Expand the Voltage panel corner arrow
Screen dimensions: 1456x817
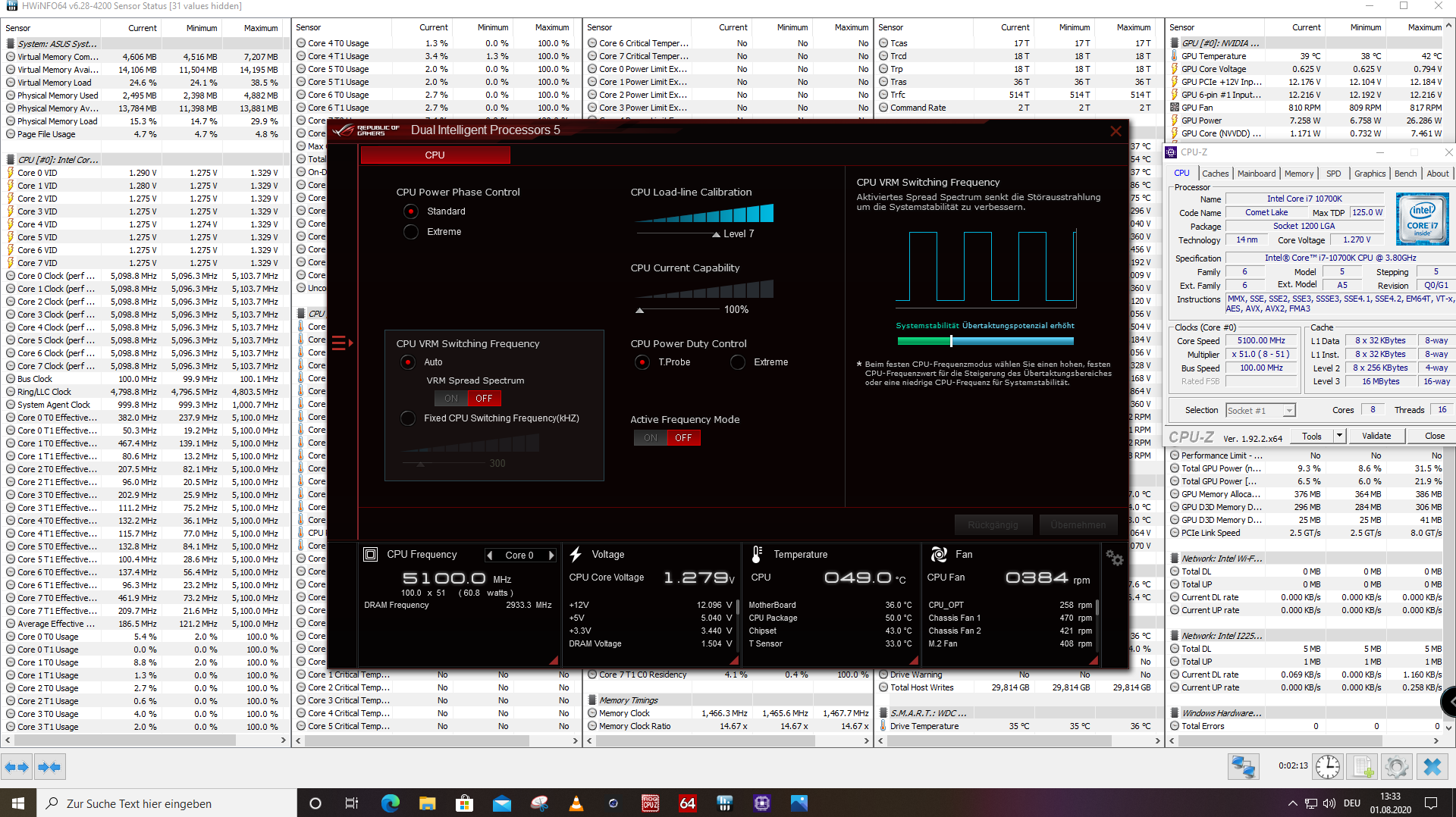point(734,661)
